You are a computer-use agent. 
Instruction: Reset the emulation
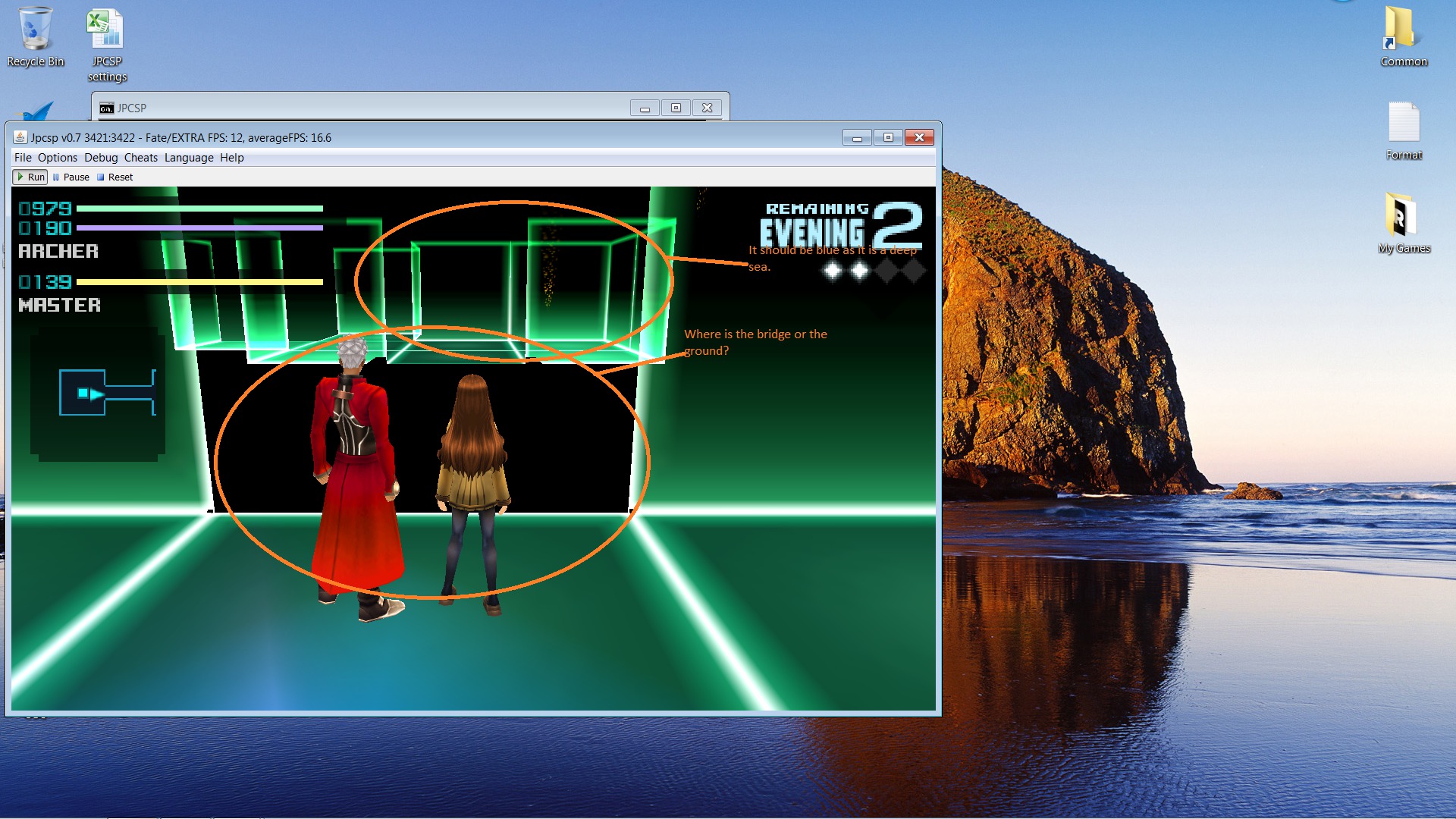click(x=115, y=177)
